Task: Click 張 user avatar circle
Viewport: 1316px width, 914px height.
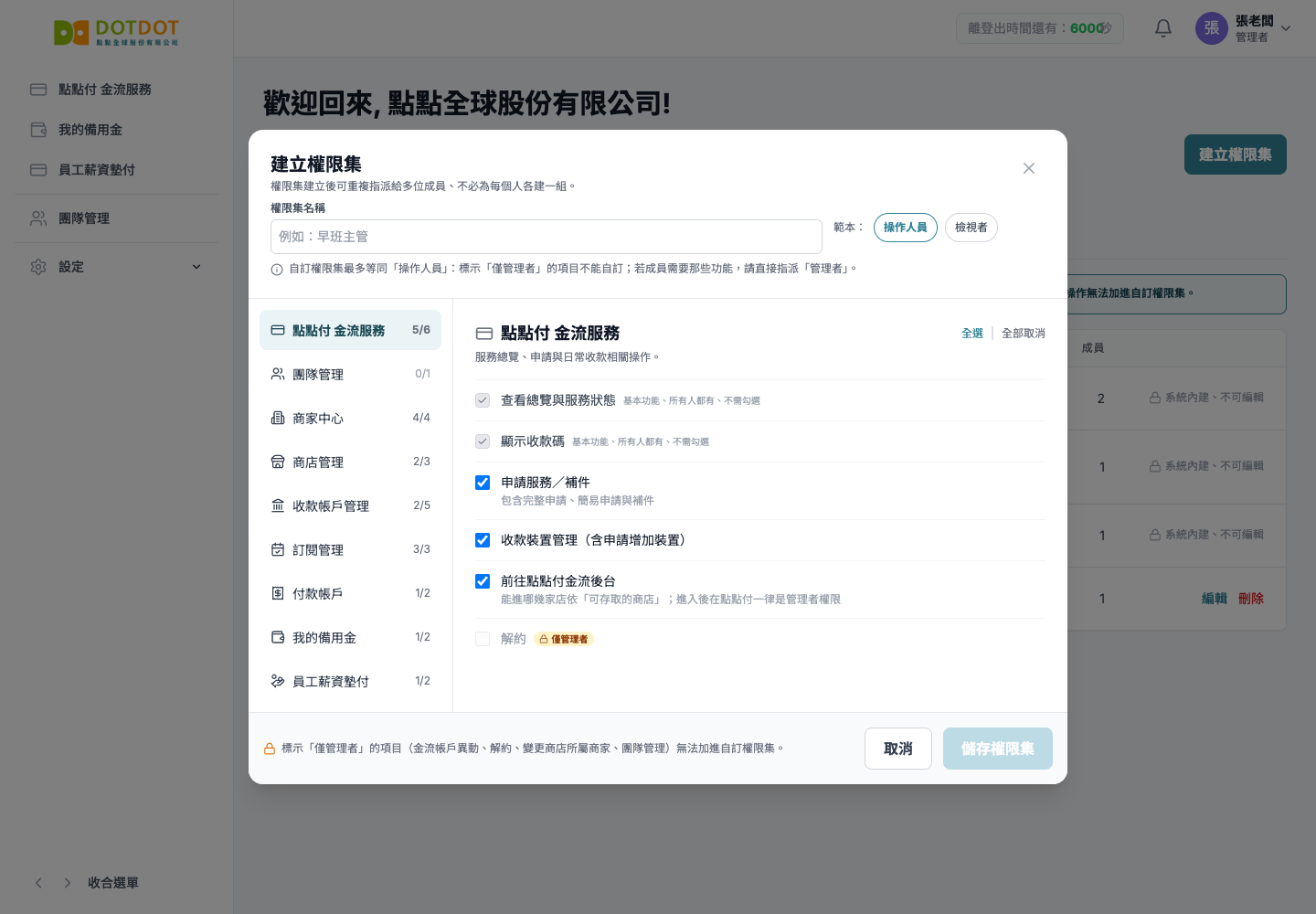Action: [x=1212, y=28]
